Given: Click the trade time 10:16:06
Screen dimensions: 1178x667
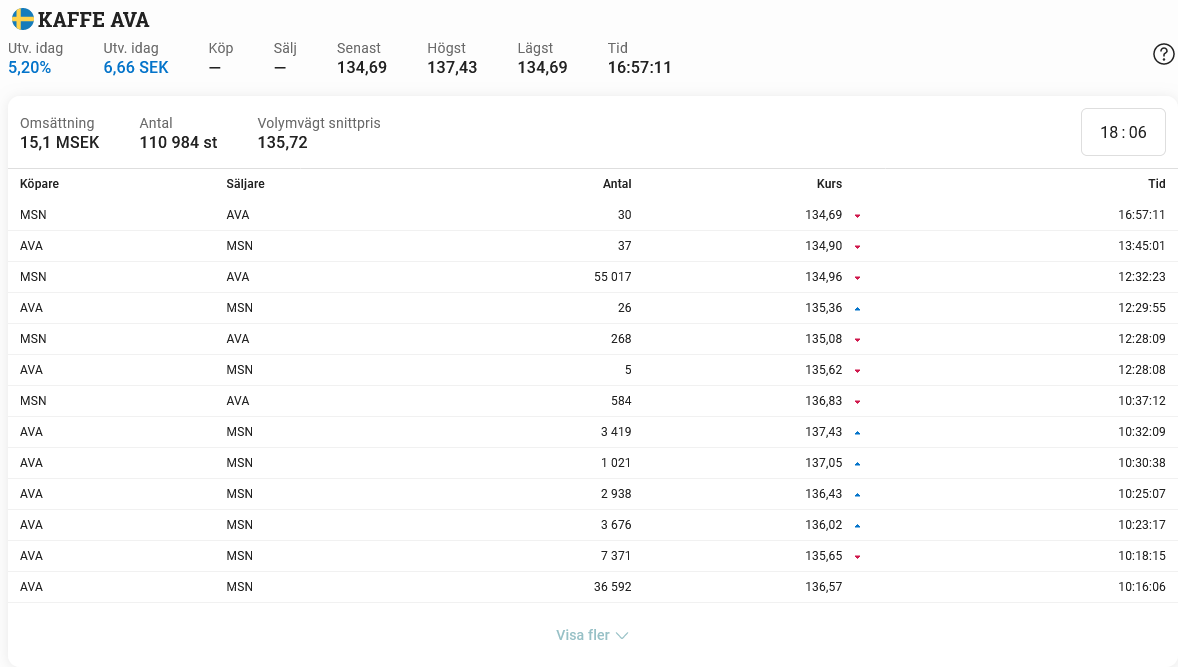Looking at the screenshot, I should pos(1142,587).
